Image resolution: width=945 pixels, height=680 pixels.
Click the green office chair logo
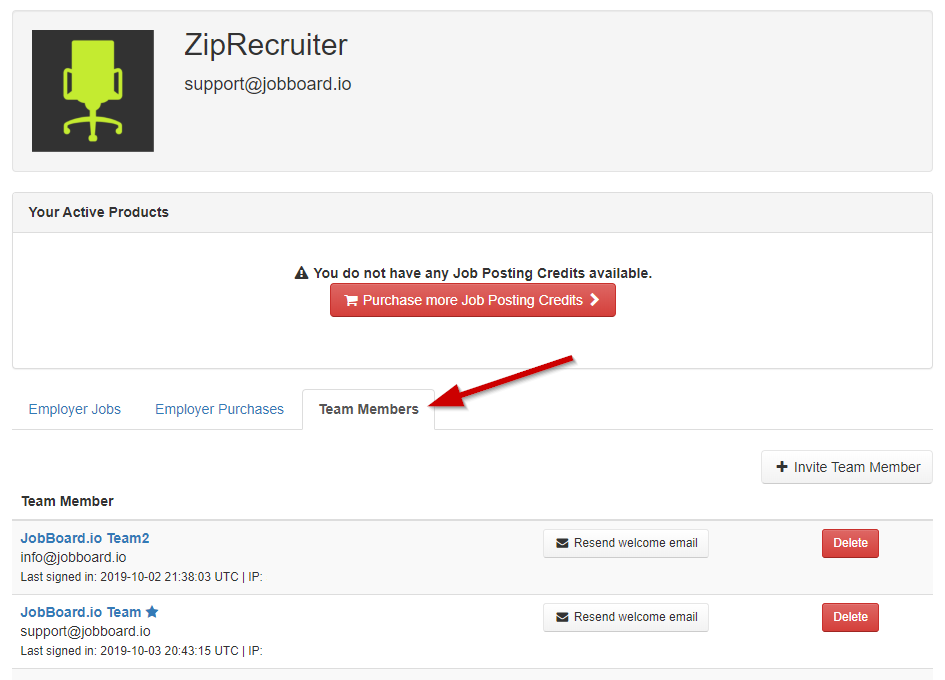coord(93,91)
